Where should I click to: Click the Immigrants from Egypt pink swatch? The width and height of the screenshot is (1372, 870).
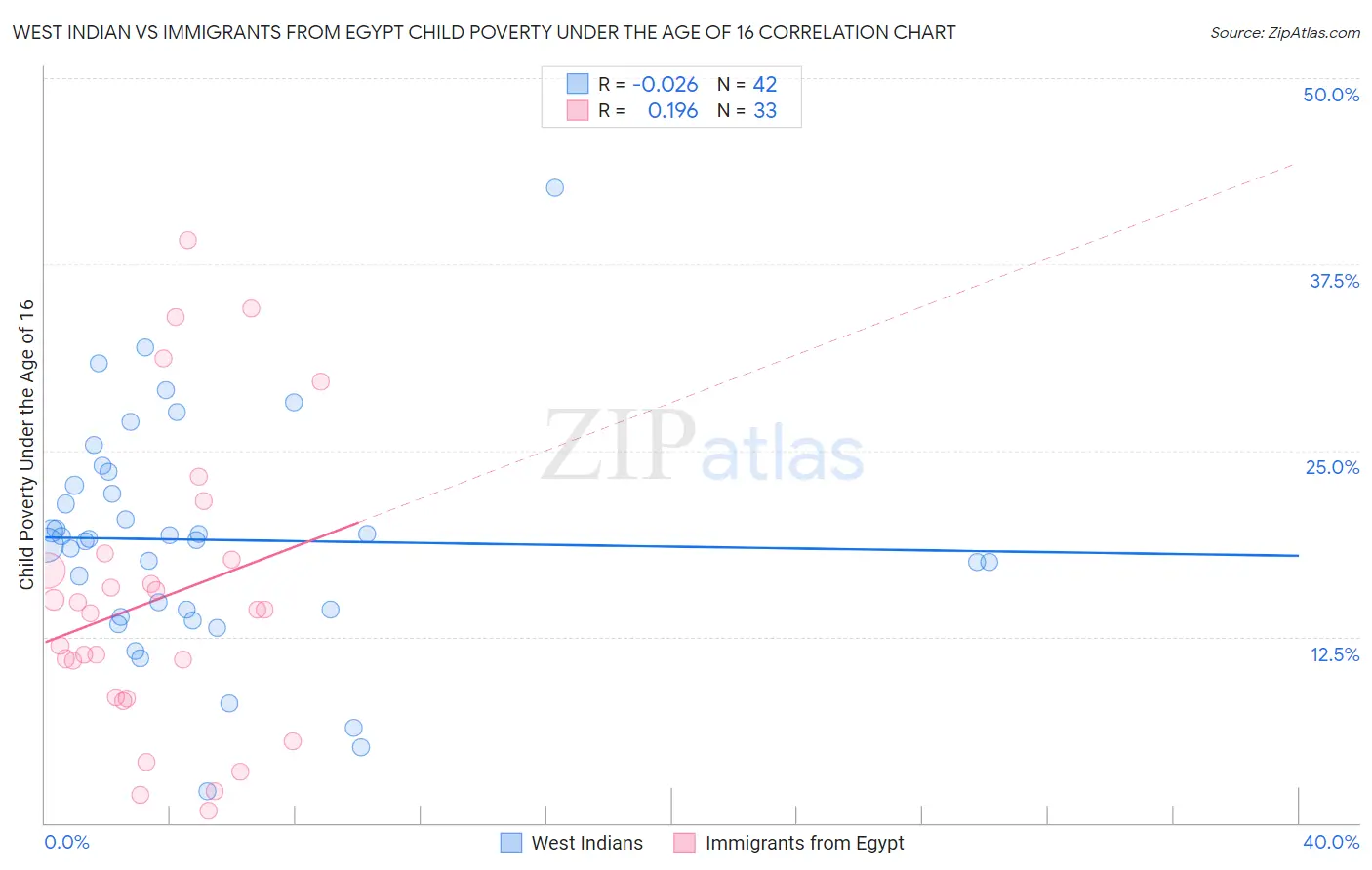[685, 843]
